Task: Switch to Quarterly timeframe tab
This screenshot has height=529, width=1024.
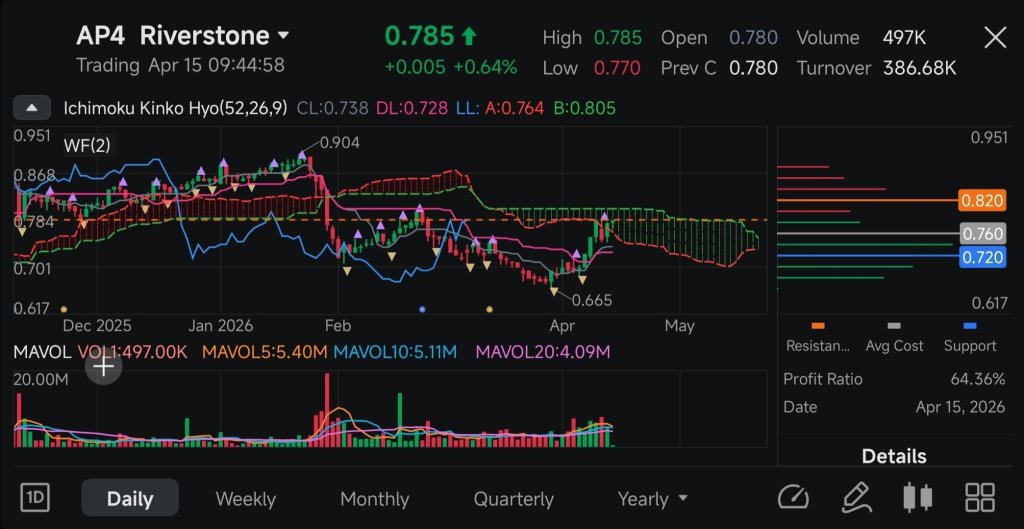Action: point(513,499)
